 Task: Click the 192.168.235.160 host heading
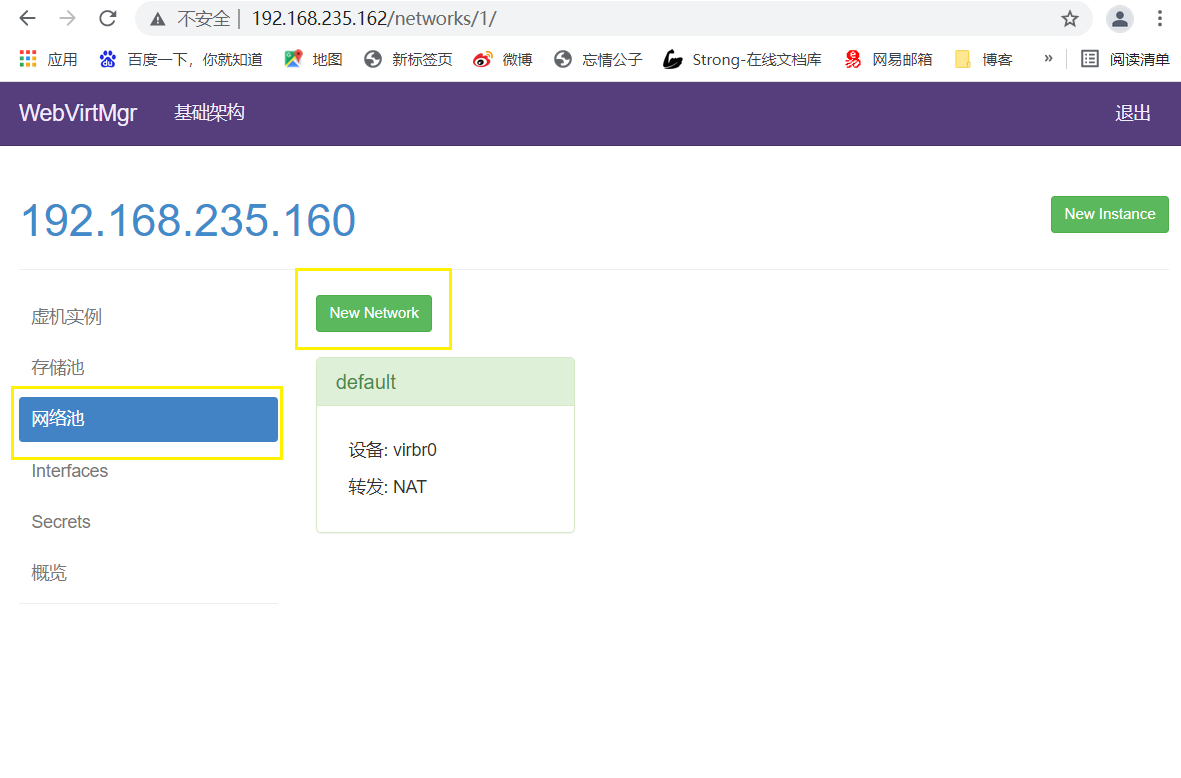[188, 220]
